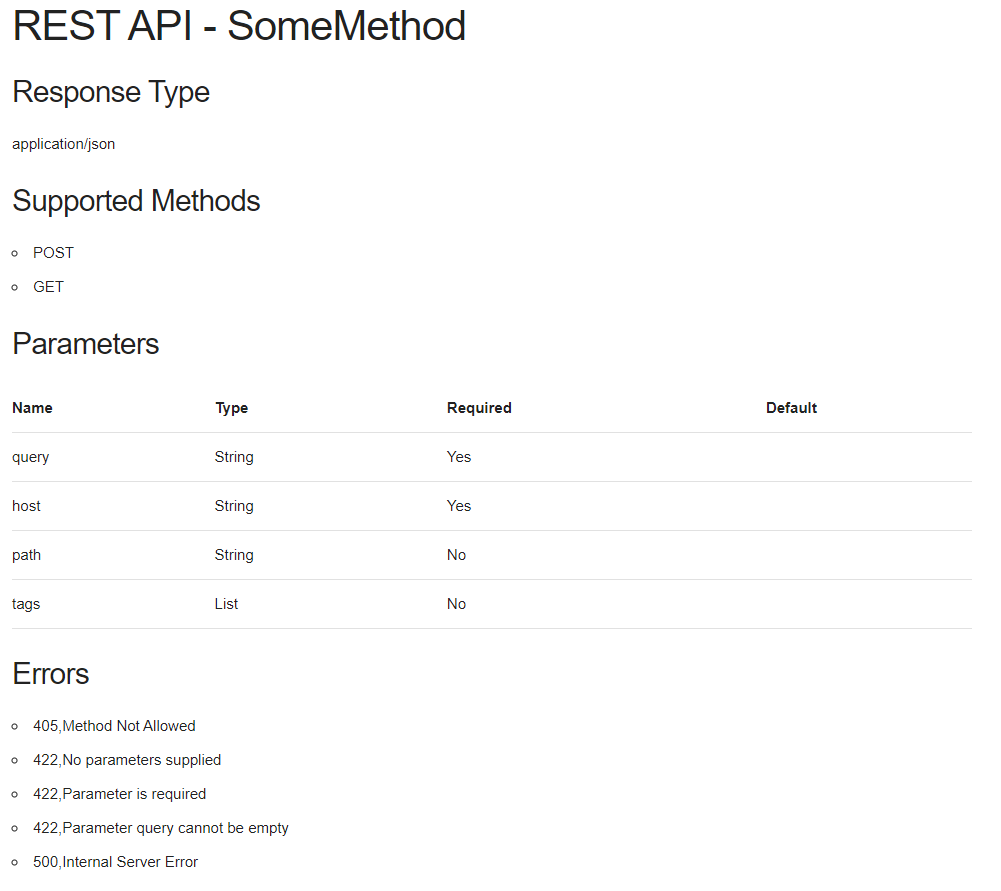Select the Parameters section heading
The height and width of the screenshot is (891, 1001).
point(86,344)
